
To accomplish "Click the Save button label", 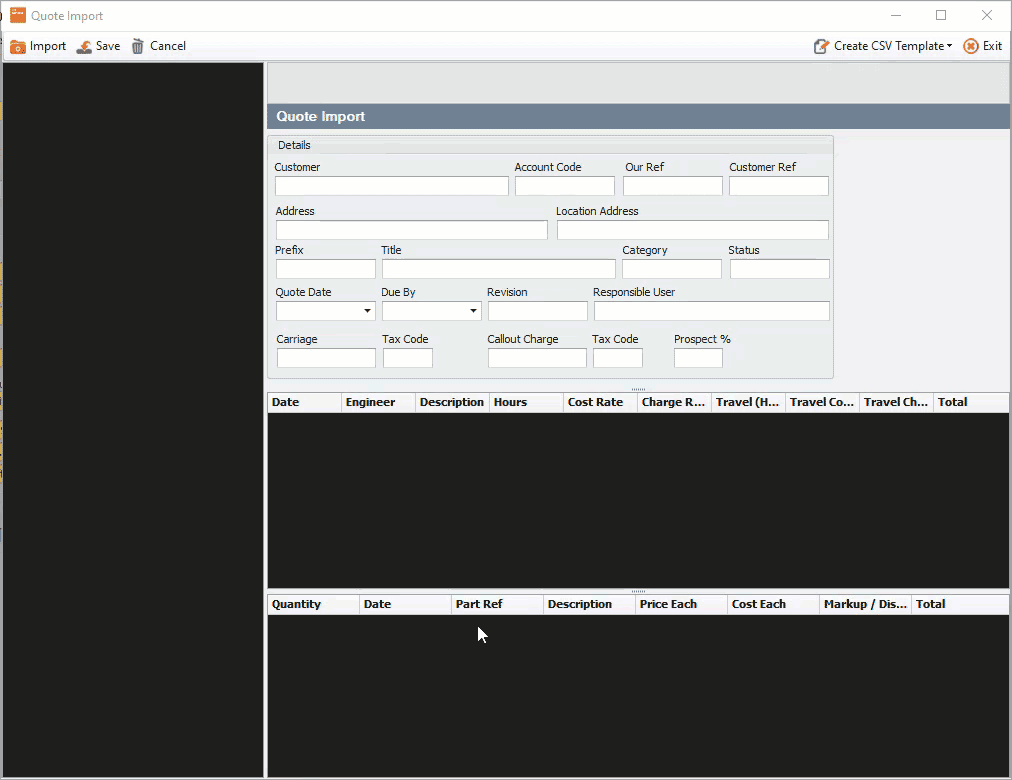I will [x=108, y=46].
